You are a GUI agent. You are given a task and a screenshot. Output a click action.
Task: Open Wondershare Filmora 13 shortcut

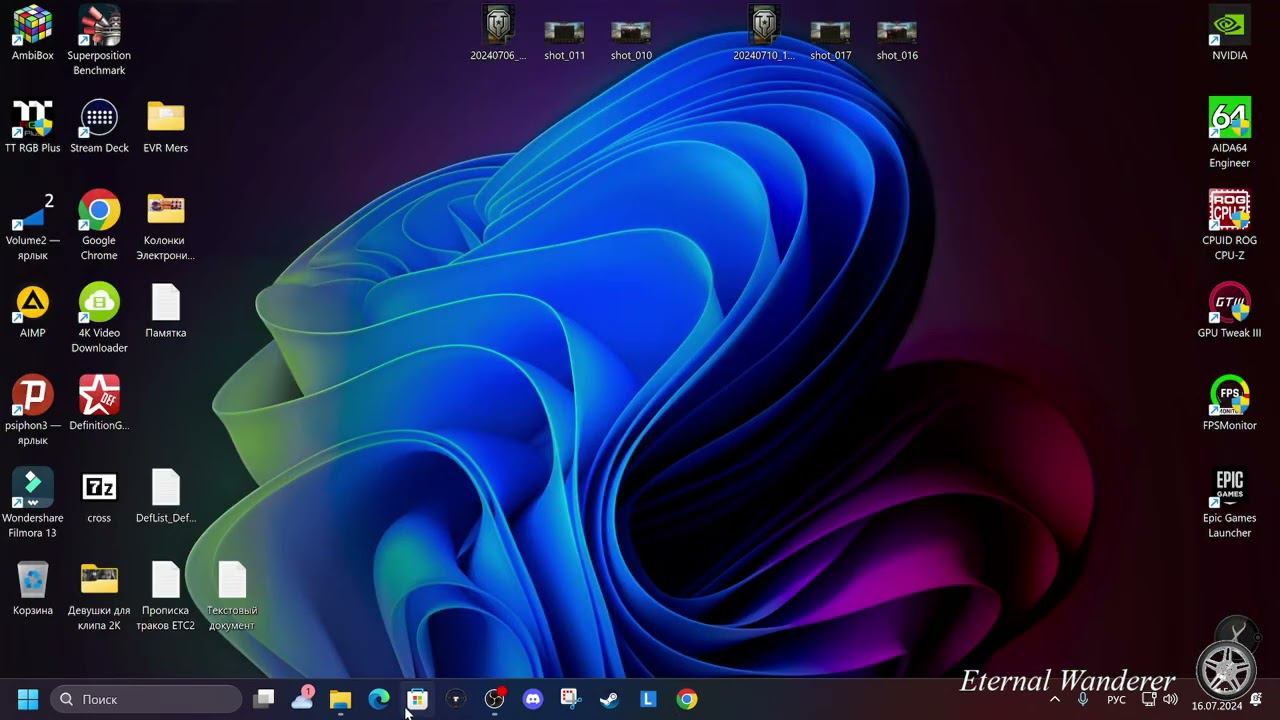[x=32, y=488]
